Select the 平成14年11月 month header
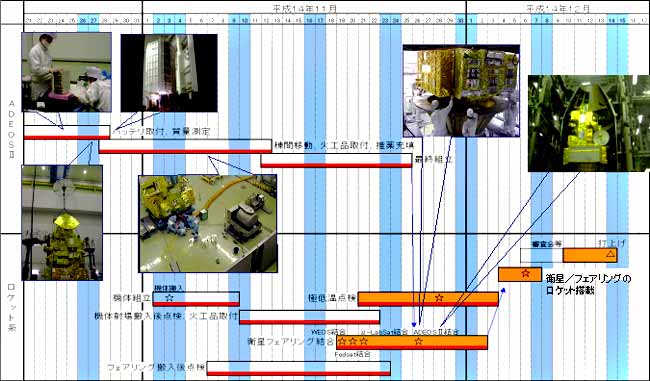The image size is (650, 381). click(304, 8)
